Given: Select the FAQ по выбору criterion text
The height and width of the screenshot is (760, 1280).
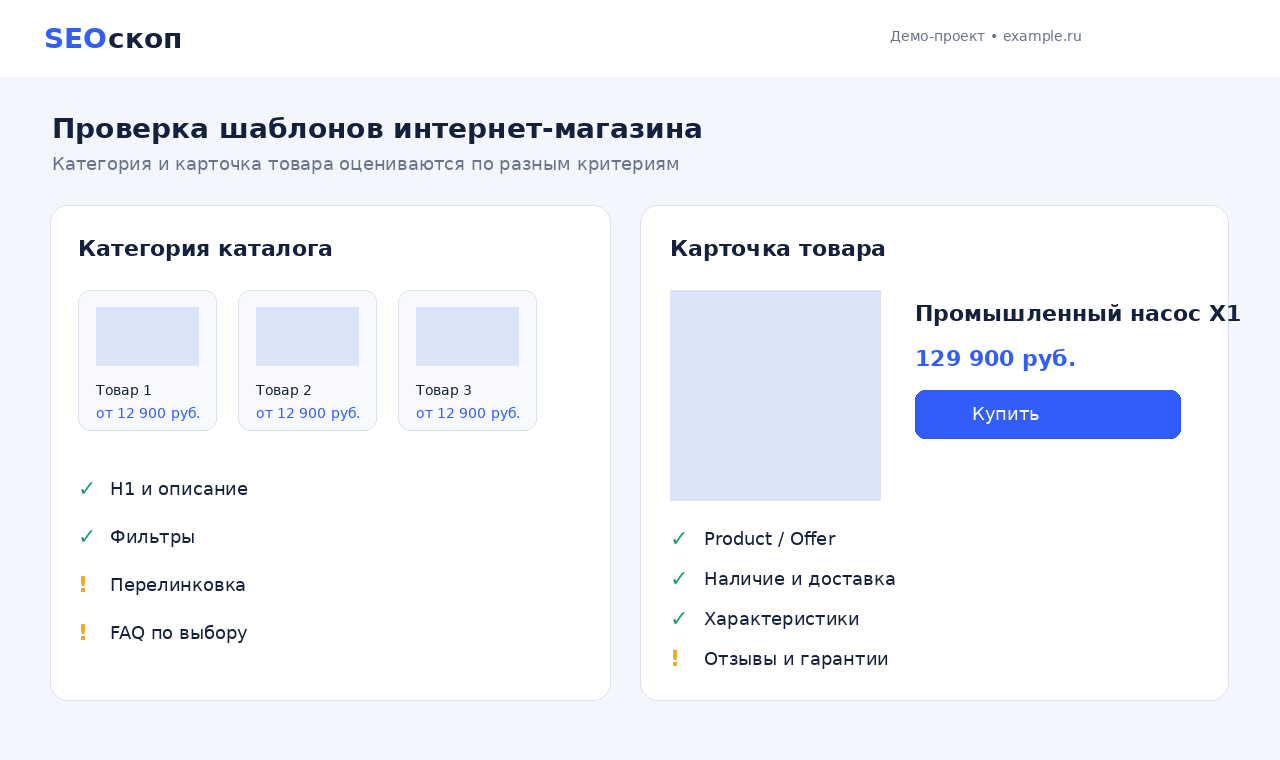Looking at the screenshot, I should point(179,633).
